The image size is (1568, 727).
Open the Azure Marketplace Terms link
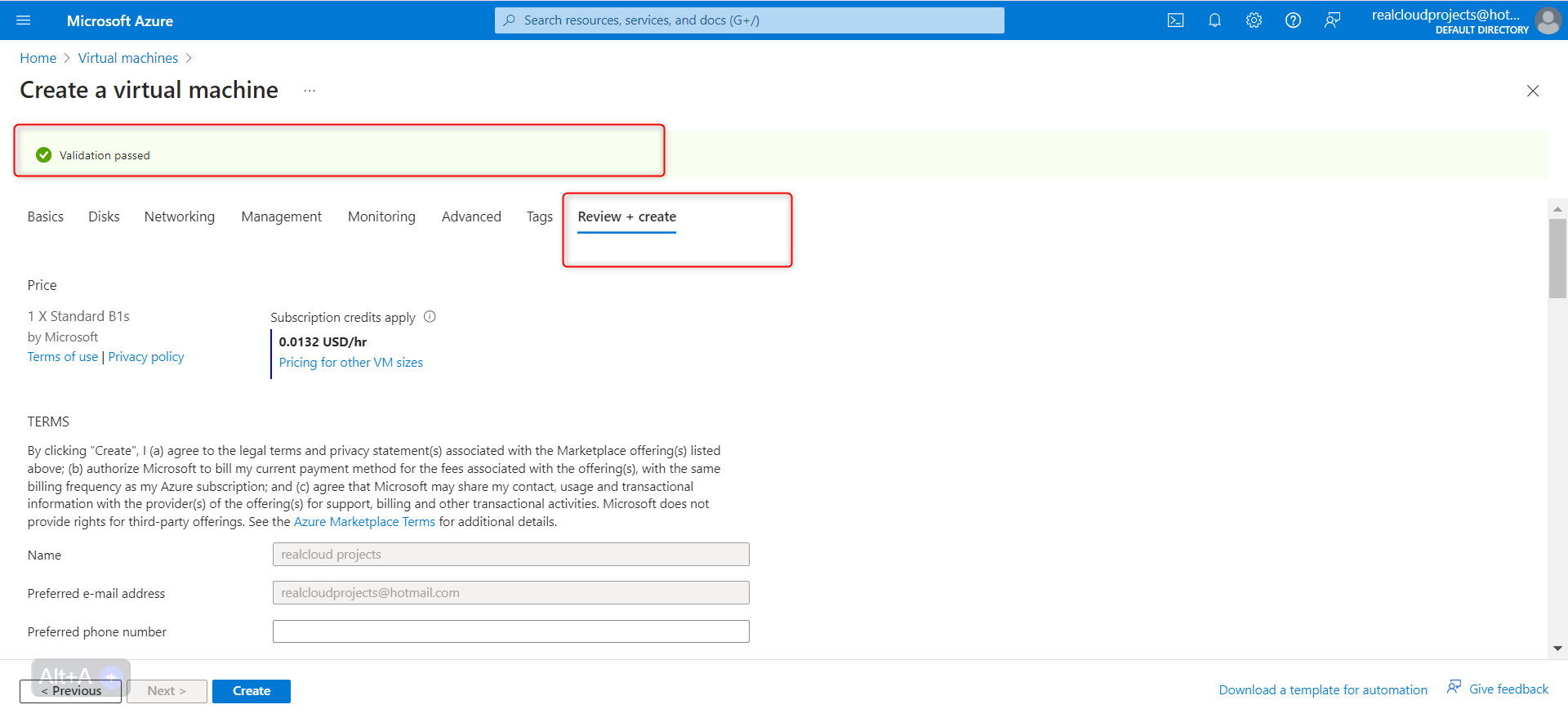[x=364, y=522]
